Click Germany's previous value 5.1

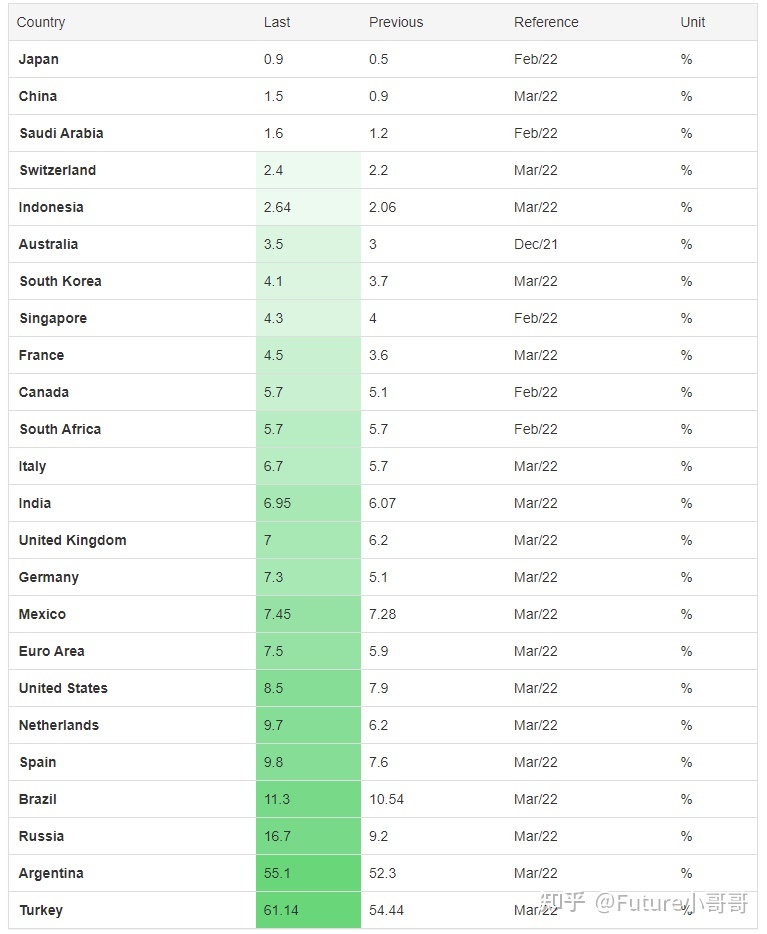378,577
